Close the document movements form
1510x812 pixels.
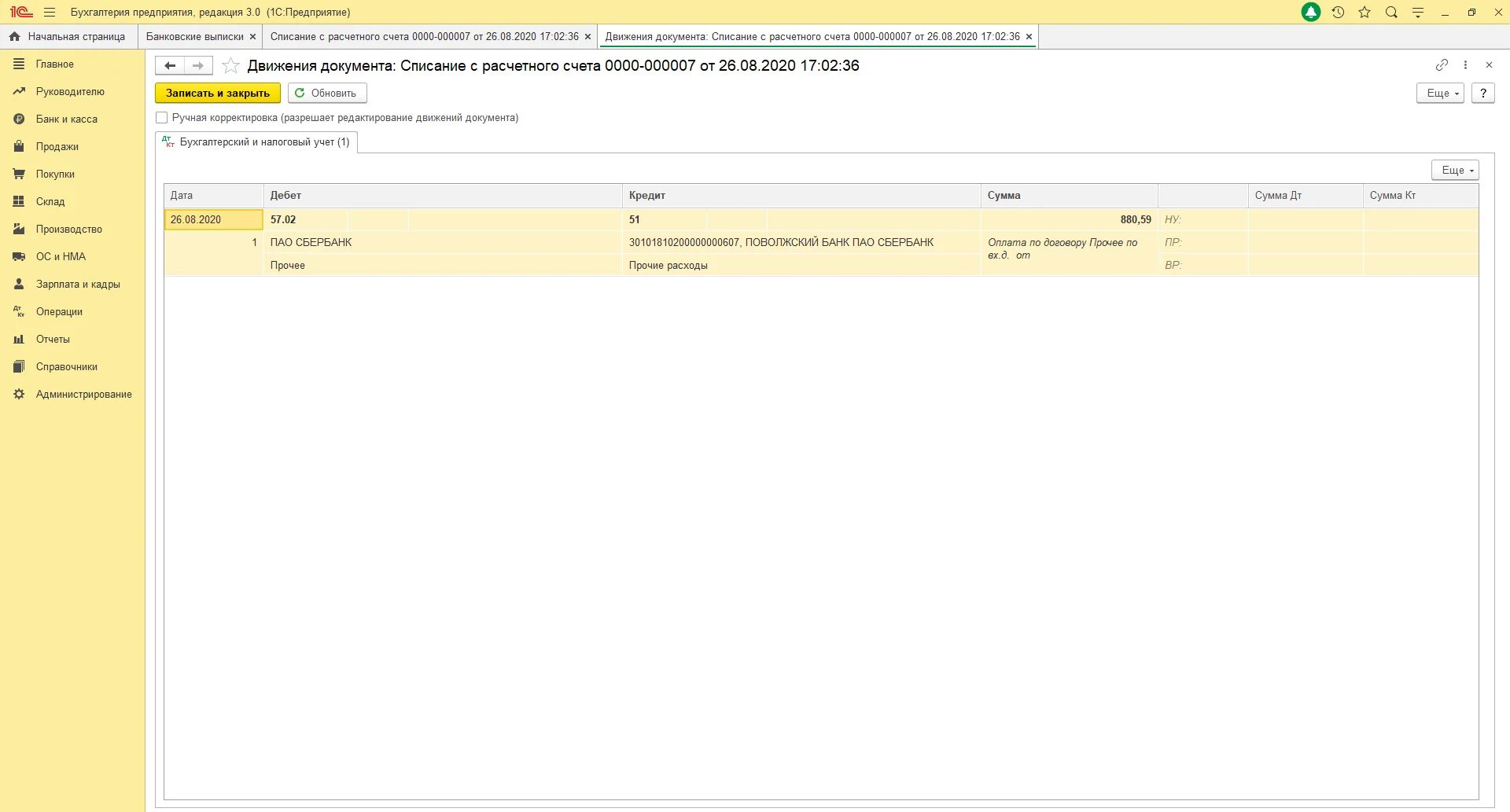pos(1489,65)
